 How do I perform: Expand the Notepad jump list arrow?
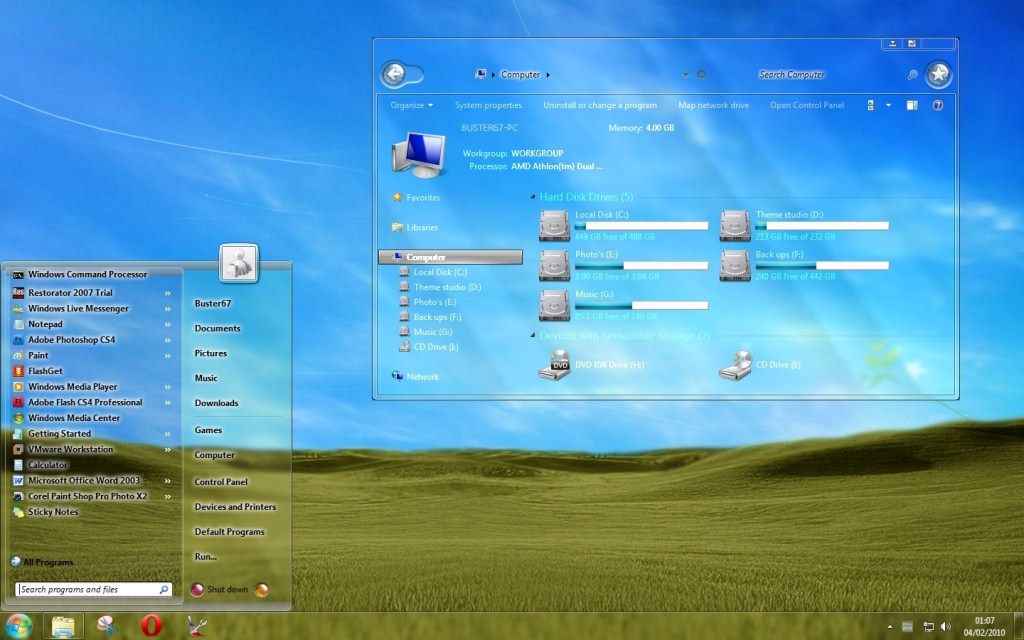coord(166,324)
